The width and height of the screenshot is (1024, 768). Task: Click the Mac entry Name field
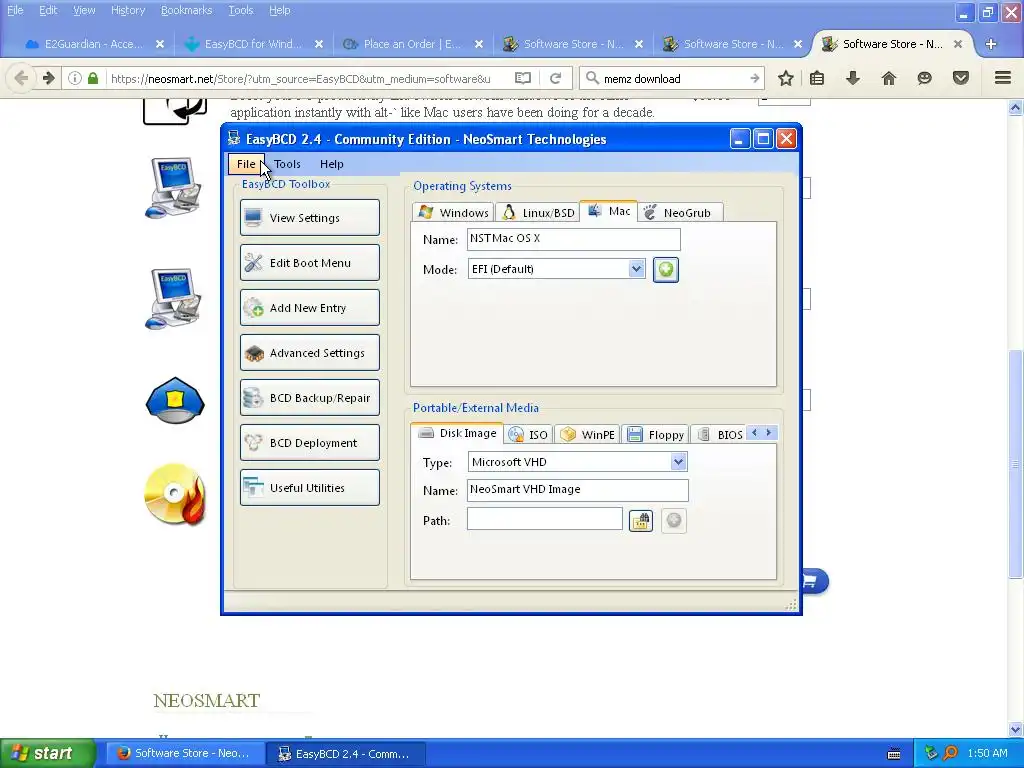coord(573,239)
